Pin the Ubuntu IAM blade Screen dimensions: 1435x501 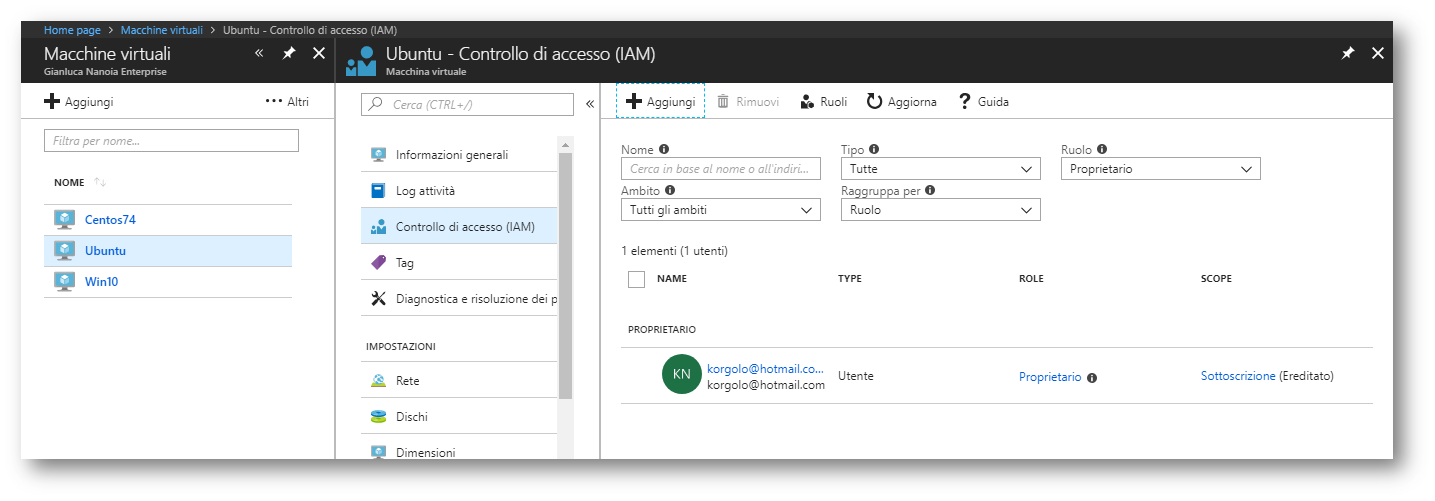[x=1348, y=53]
